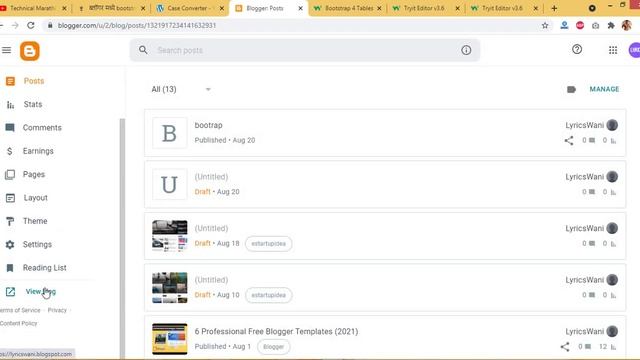640x360 pixels.
Task: Switch to the Technical Marathi tab
Action: pyautogui.click(x=33, y=8)
